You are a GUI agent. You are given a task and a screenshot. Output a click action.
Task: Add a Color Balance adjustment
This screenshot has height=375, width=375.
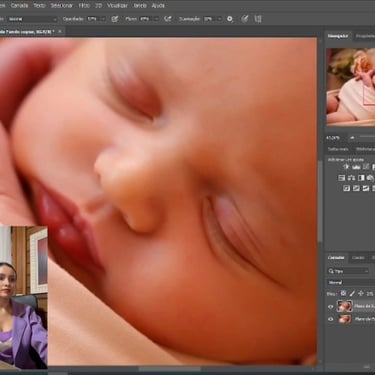pos(351,178)
